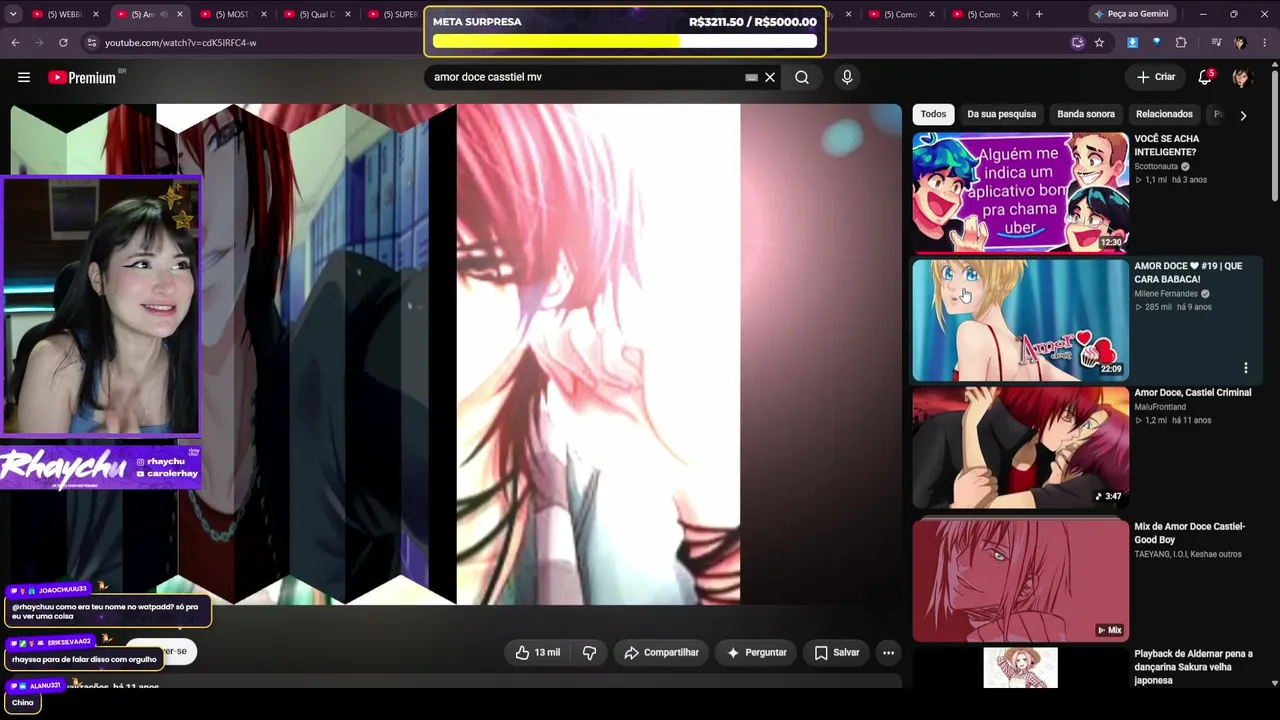Switch to the (5) SUPER tab

pyautogui.click(x=394, y=14)
